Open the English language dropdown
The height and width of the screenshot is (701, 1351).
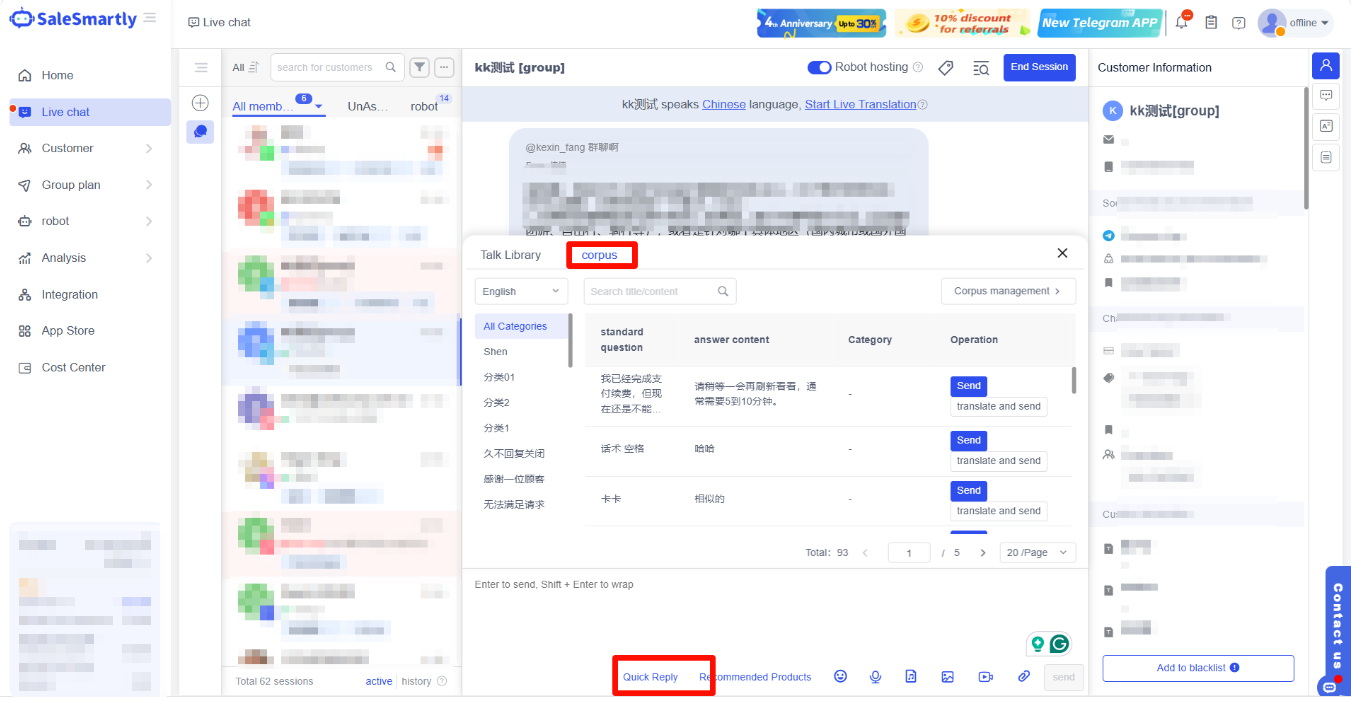click(x=521, y=291)
